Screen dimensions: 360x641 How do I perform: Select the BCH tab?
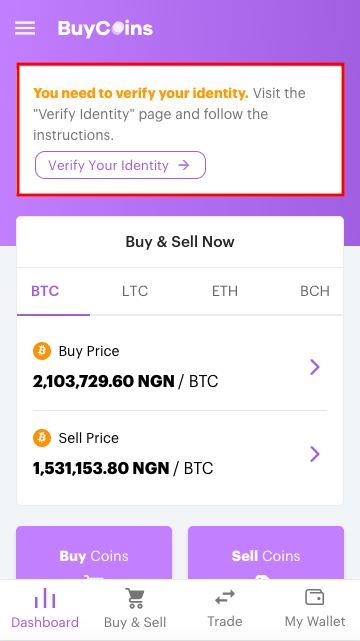[x=315, y=291]
